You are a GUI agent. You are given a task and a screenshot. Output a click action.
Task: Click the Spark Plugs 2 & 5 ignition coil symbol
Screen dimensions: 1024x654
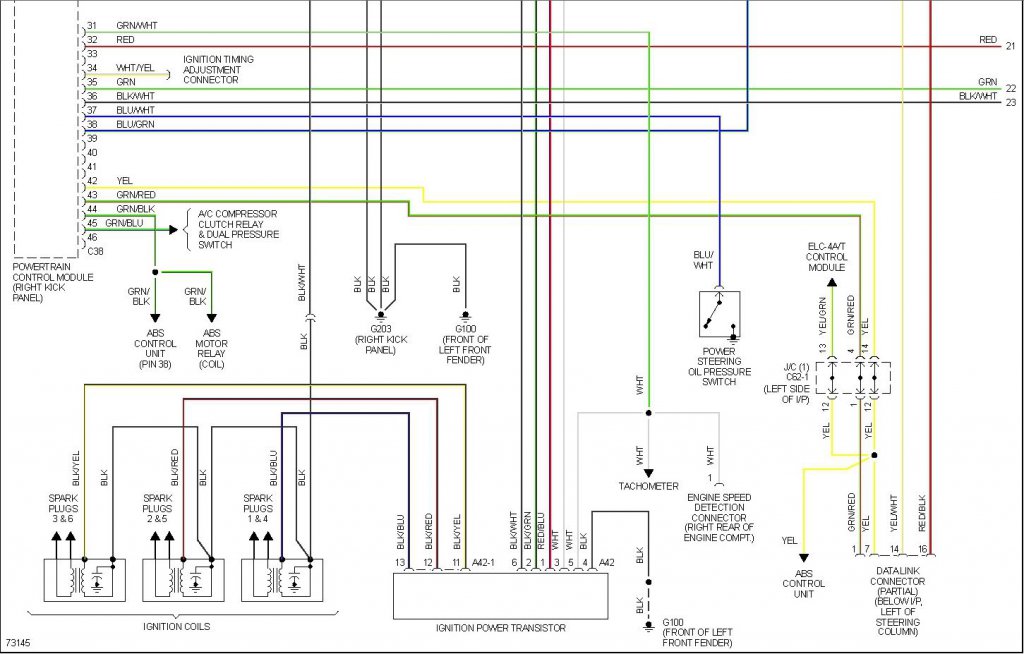pos(184,580)
